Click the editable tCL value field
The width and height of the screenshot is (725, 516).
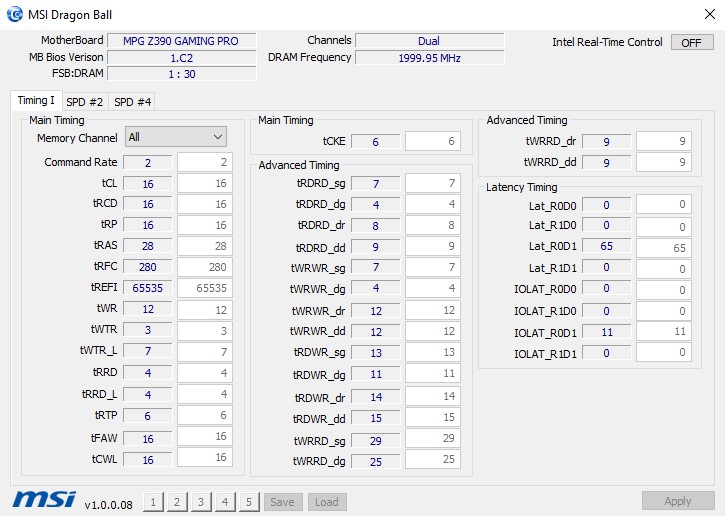(x=205, y=183)
